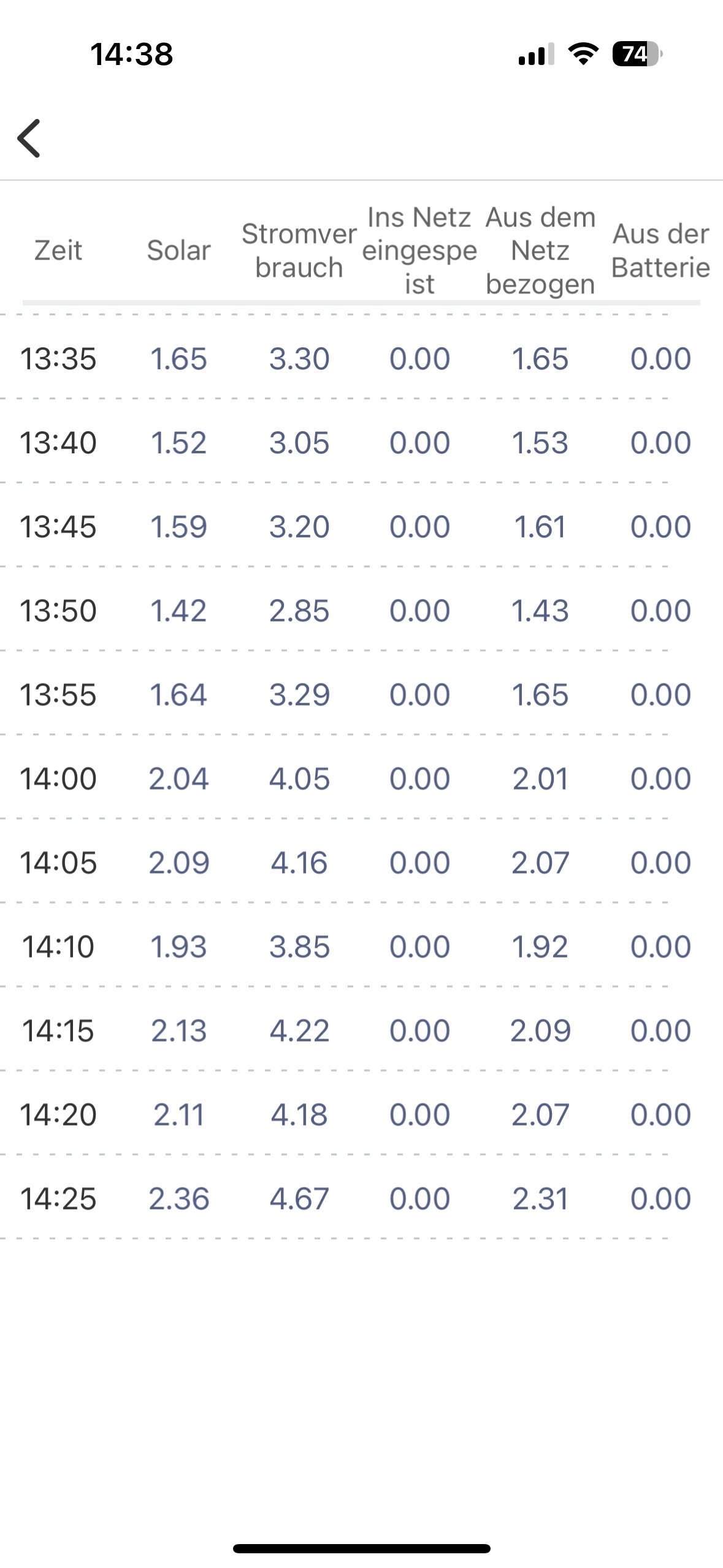Tap the Aus dem Netz bezogen header
723x1568 pixels.
pyautogui.click(x=540, y=250)
